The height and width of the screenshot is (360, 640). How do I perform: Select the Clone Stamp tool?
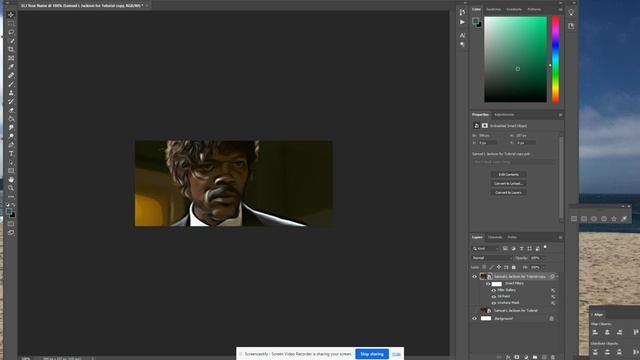pyautogui.click(x=11, y=93)
